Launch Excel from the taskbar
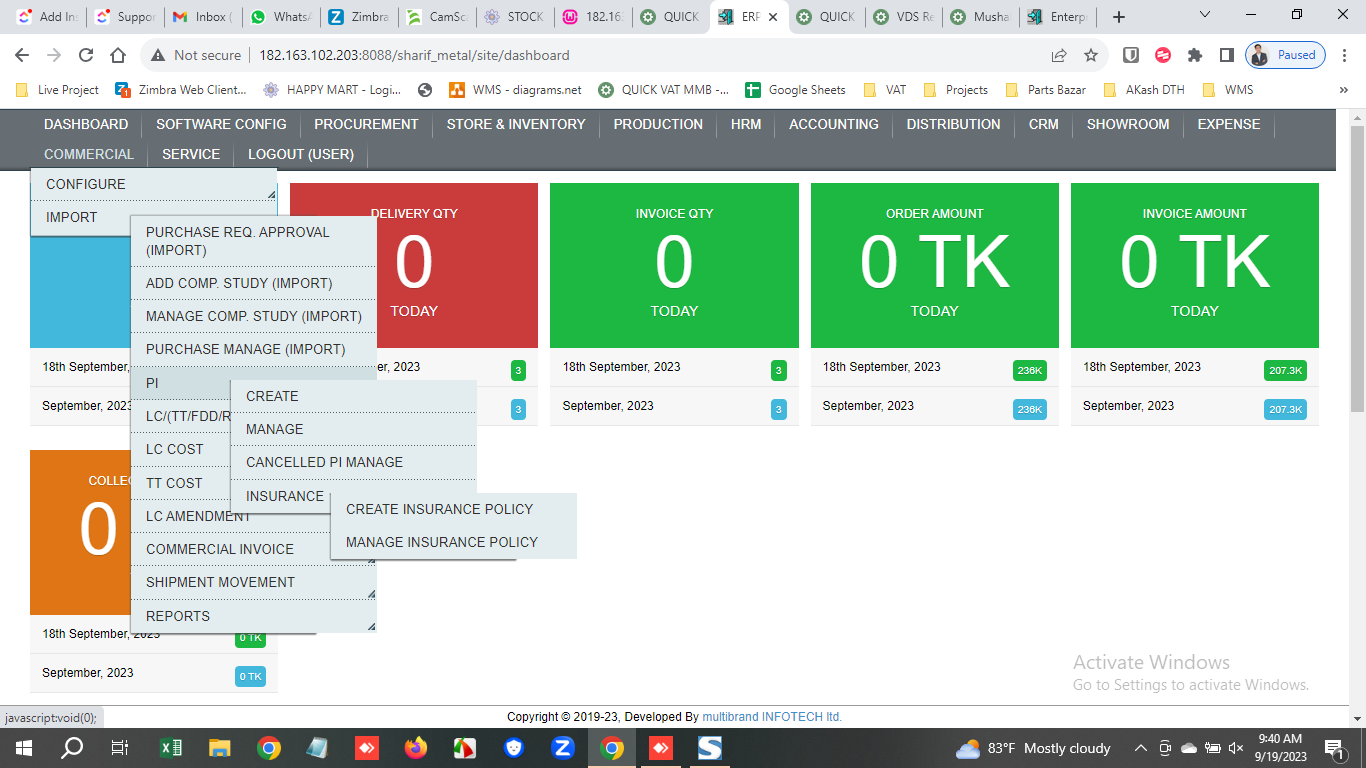Image resolution: width=1366 pixels, height=768 pixels. [171, 748]
